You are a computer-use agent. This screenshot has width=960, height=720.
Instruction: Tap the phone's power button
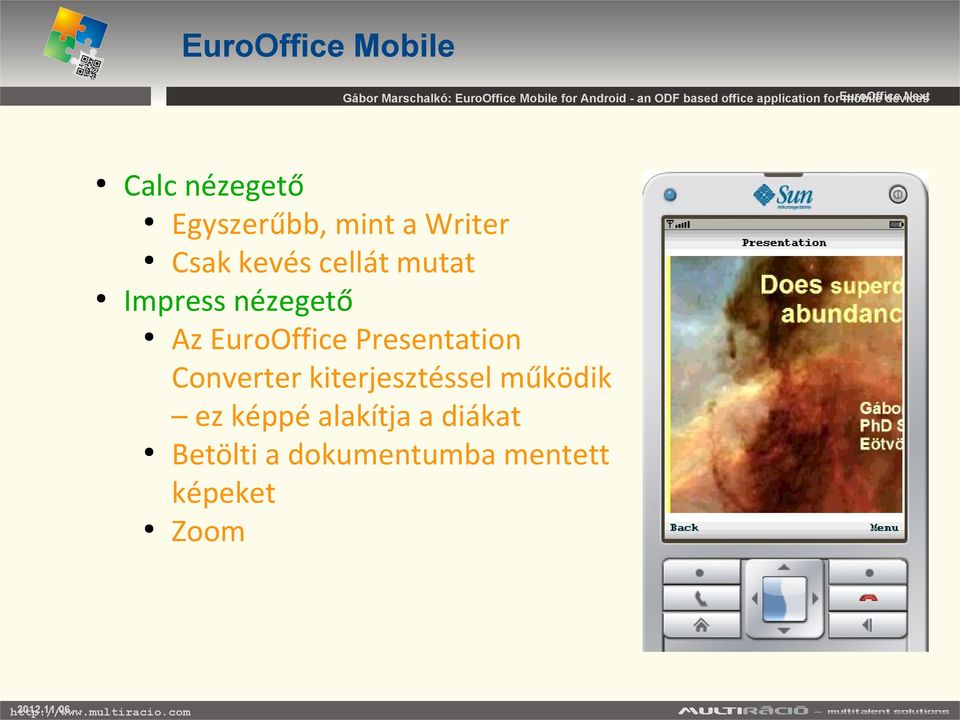pyautogui.click(x=898, y=195)
